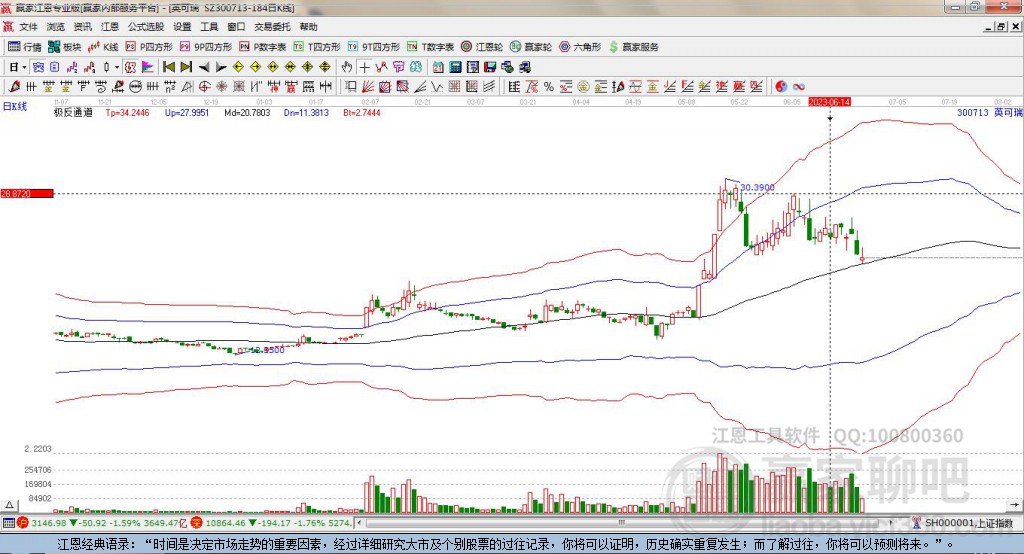This screenshot has width=1024, height=554.
Task: Click the 极反通道 indicator label
Action: pyautogui.click(x=73, y=112)
